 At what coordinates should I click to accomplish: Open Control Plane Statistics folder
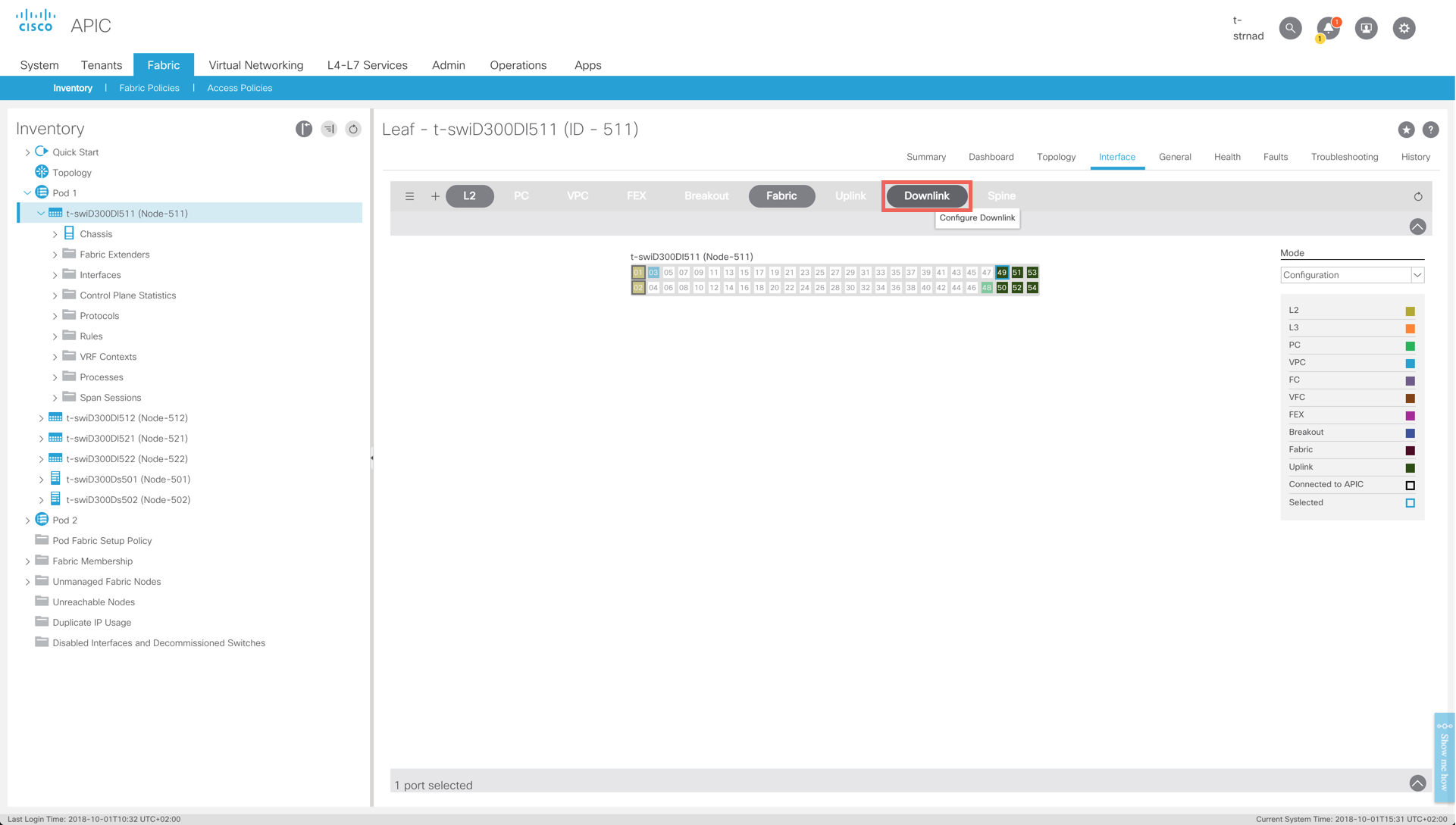127,295
